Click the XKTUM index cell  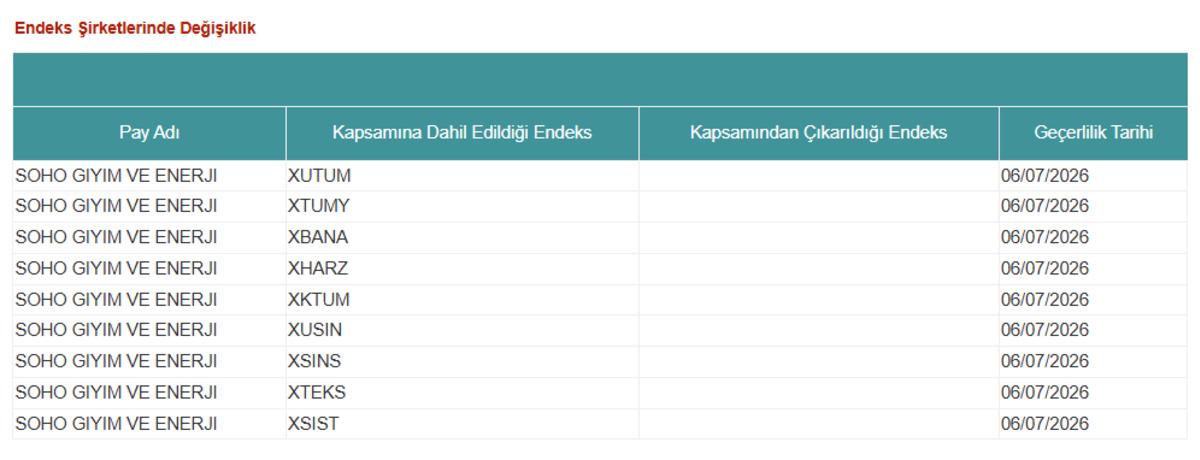462,300
